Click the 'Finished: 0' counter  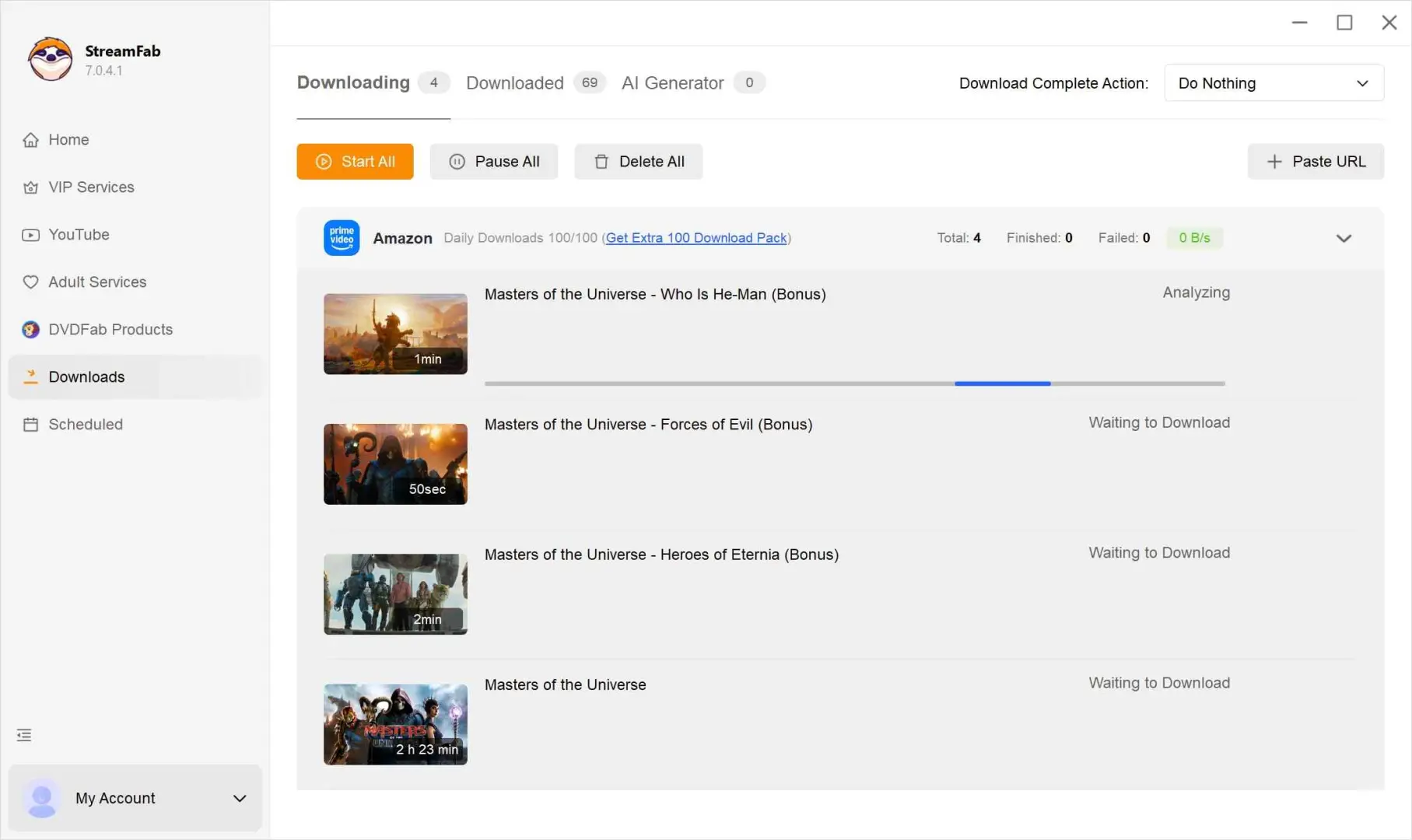coord(1039,238)
